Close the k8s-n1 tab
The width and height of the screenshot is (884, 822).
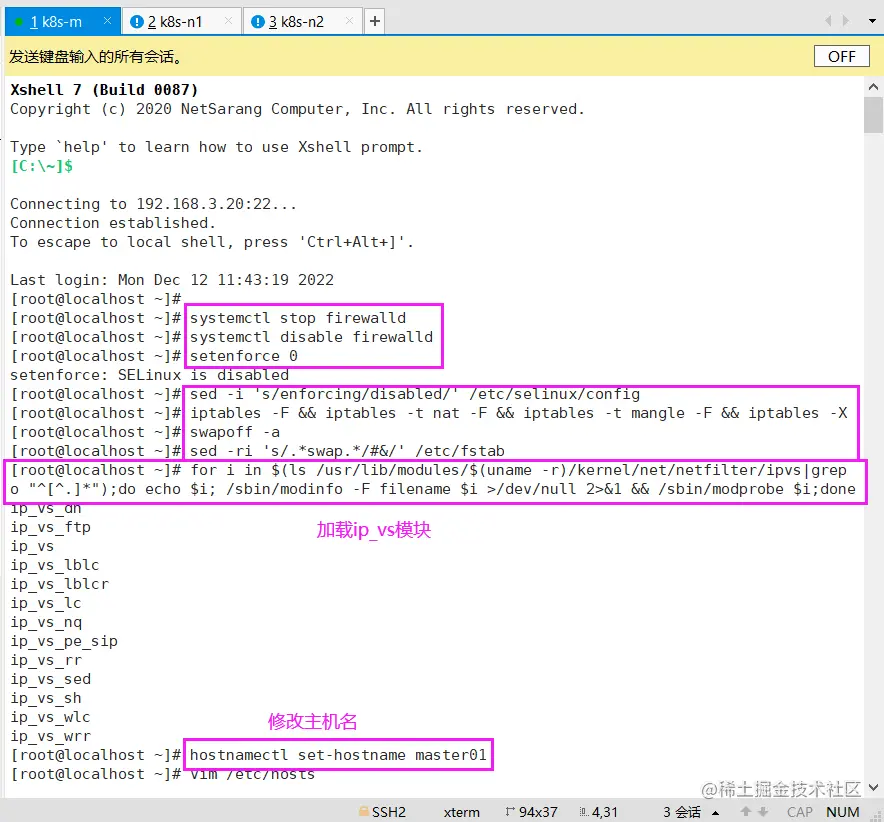(x=228, y=21)
